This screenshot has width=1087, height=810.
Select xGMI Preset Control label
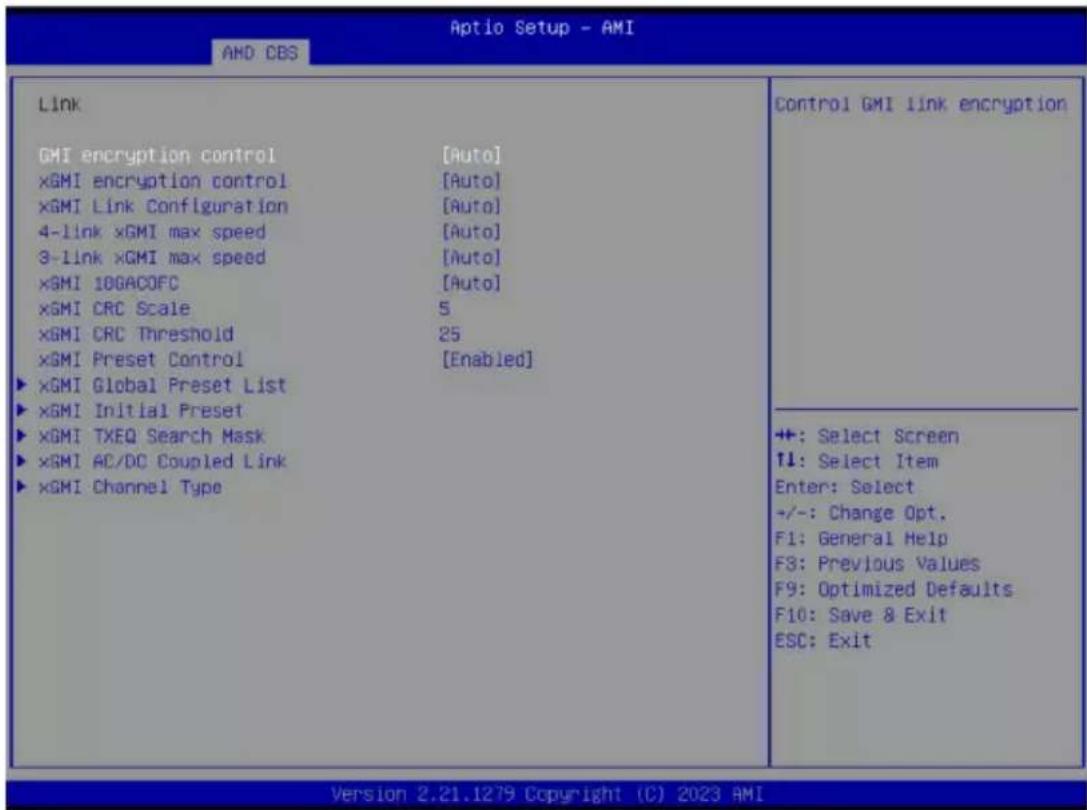point(141,359)
